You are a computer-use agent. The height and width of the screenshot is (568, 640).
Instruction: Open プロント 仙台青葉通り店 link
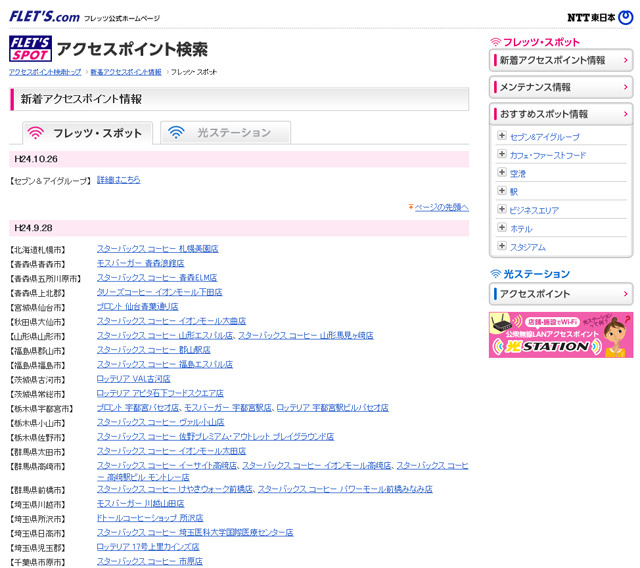(x=138, y=306)
